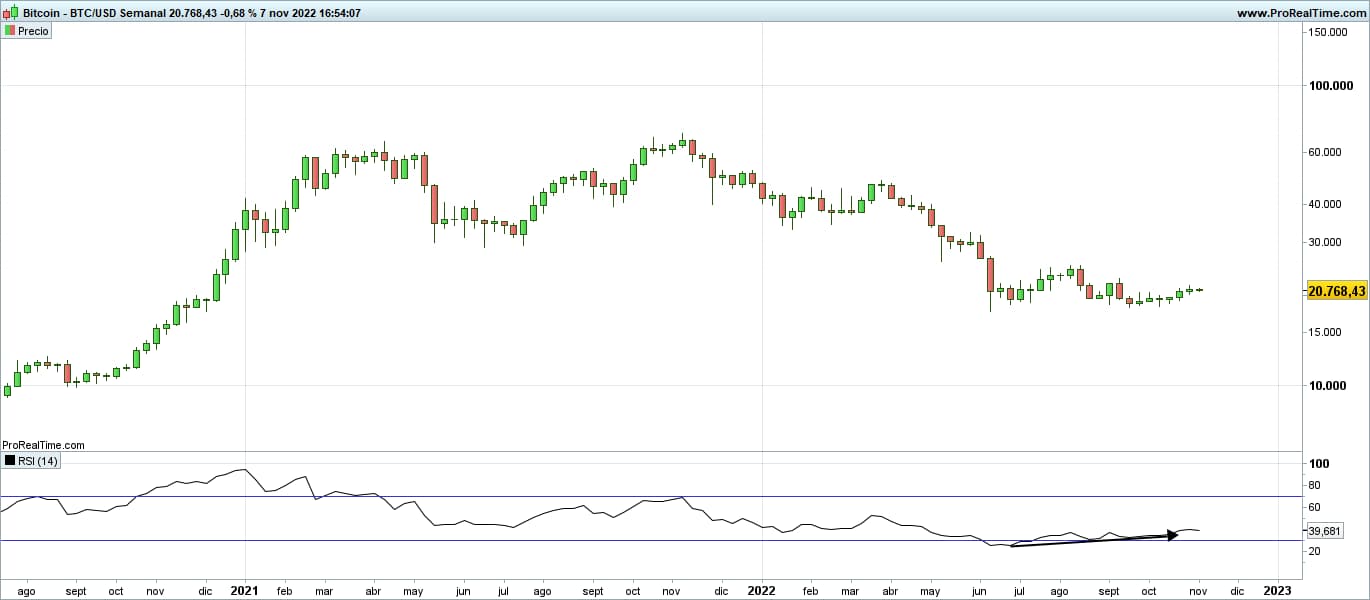Open the RSI (14) indicator label
This screenshot has height=600, width=1370.
37,461
